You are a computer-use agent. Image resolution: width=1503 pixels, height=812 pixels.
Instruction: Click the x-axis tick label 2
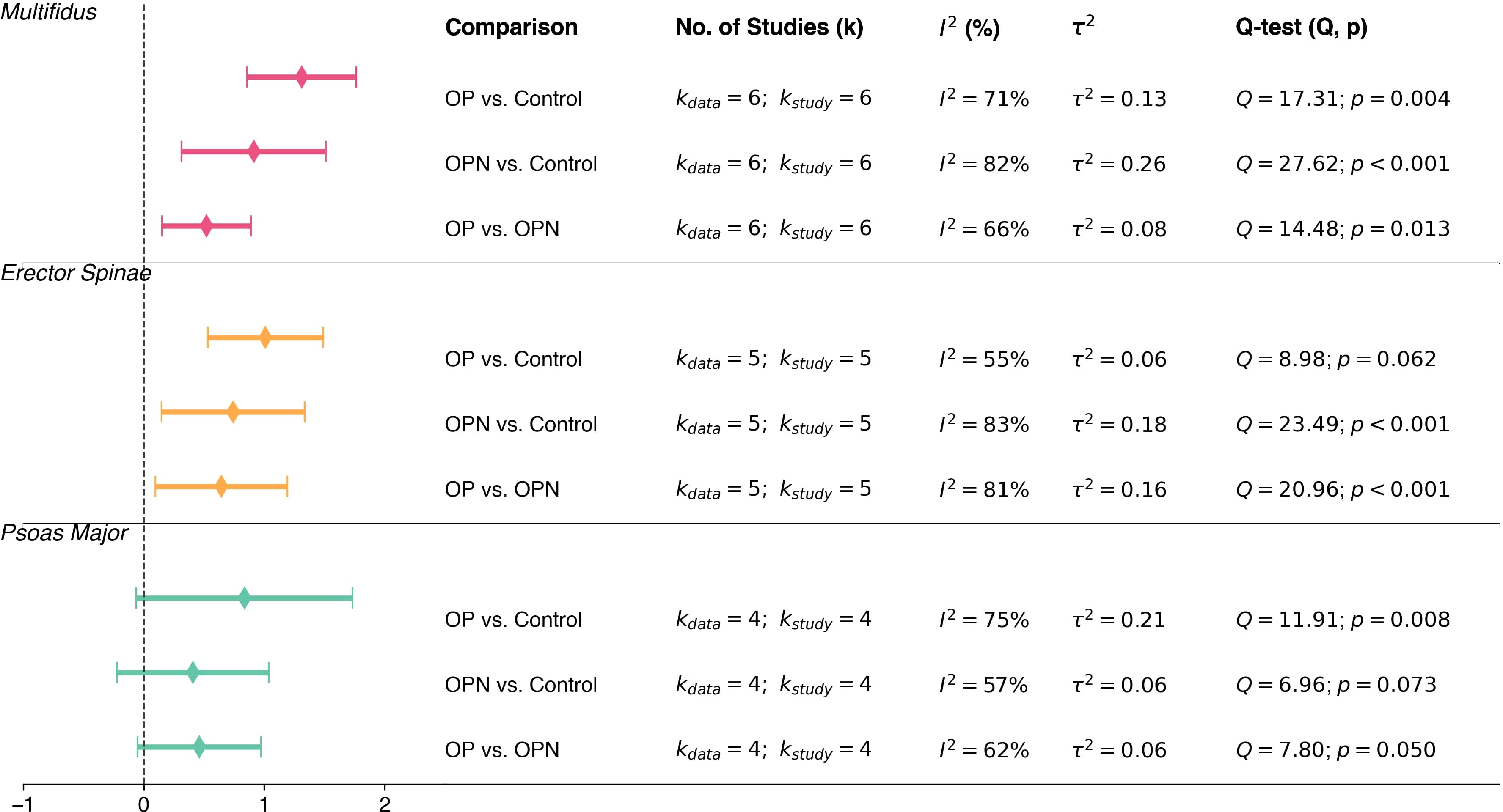385,804
